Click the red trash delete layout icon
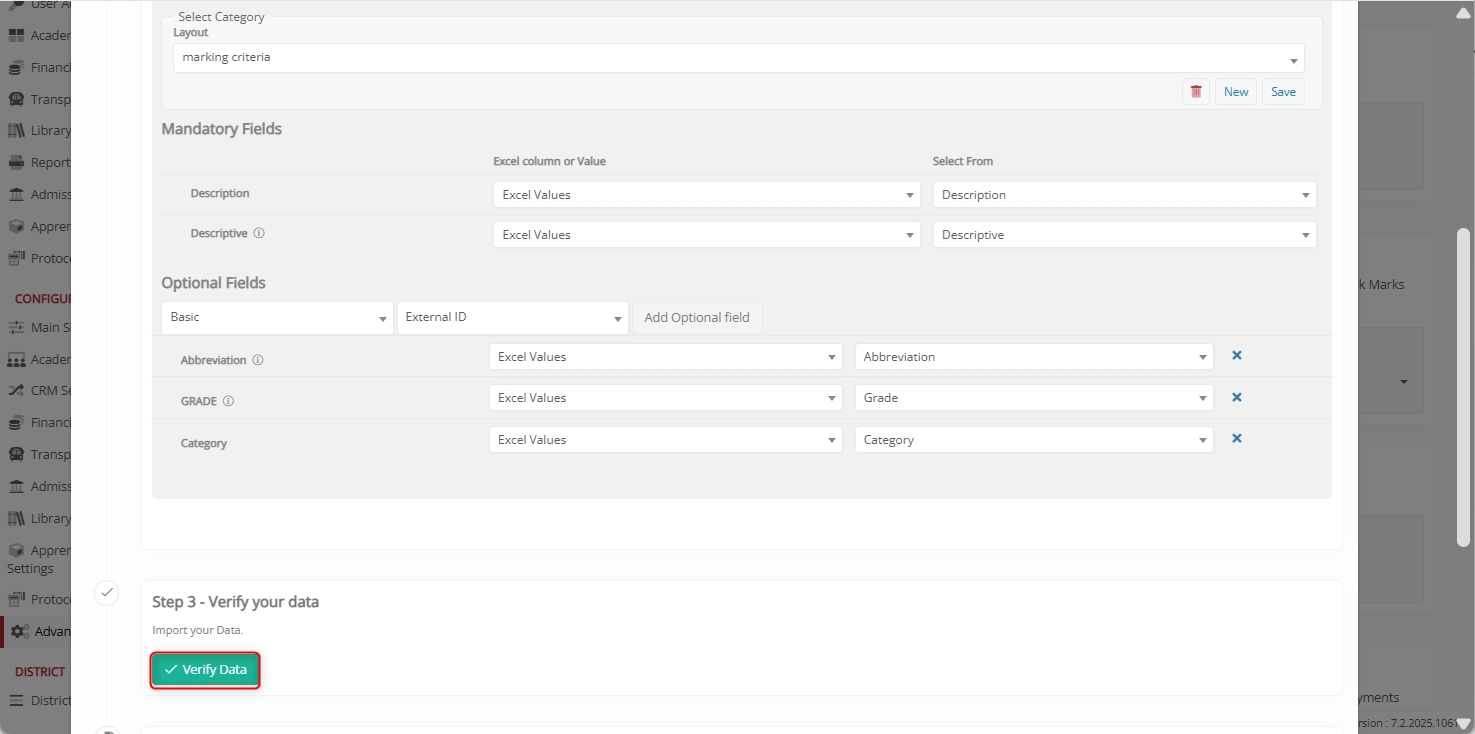This screenshot has width=1475, height=734. [x=1195, y=92]
